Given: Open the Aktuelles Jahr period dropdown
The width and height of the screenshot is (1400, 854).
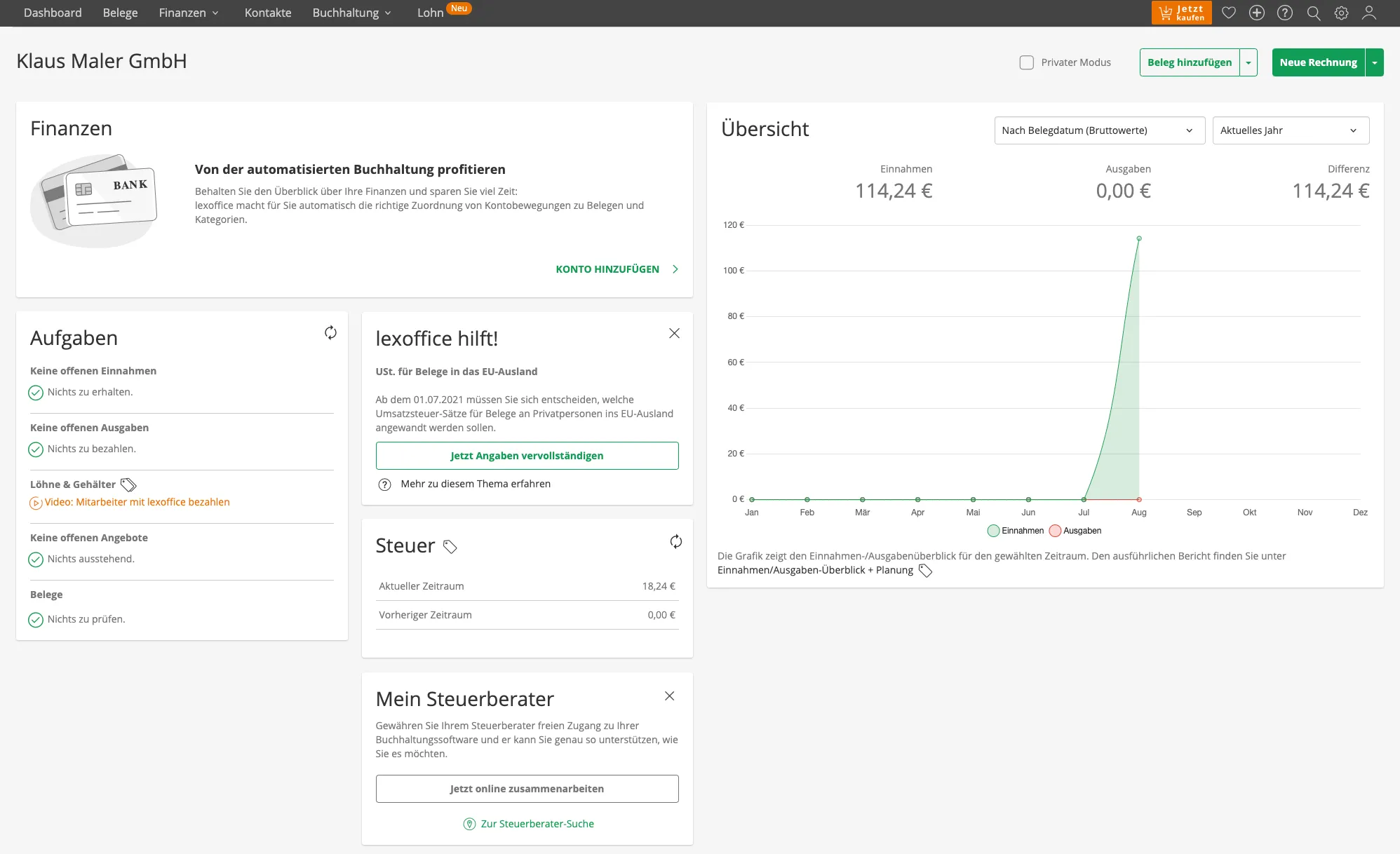Looking at the screenshot, I should point(1291,130).
